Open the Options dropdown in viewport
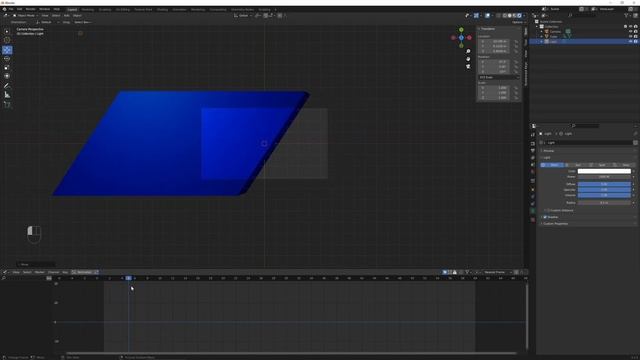The width and height of the screenshot is (640, 360). 518,22
